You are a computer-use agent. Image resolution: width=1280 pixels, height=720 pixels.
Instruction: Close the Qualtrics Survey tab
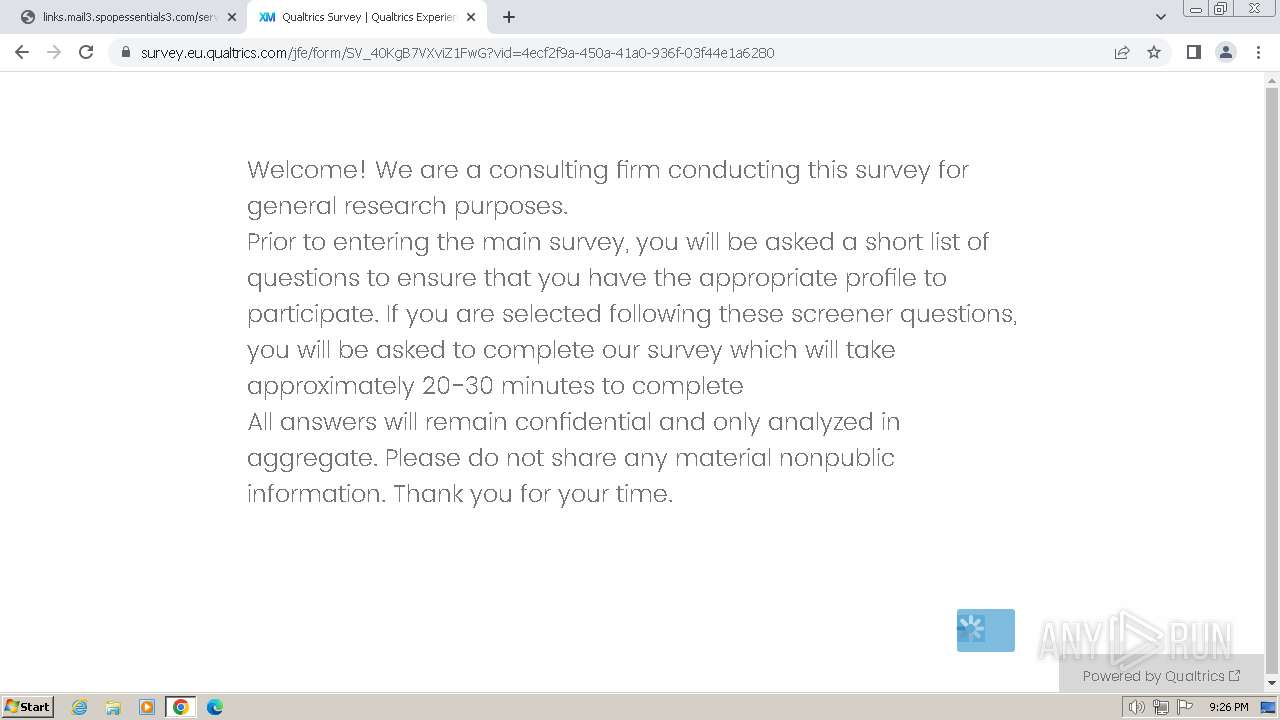pyautogui.click(x=471, y=17)
